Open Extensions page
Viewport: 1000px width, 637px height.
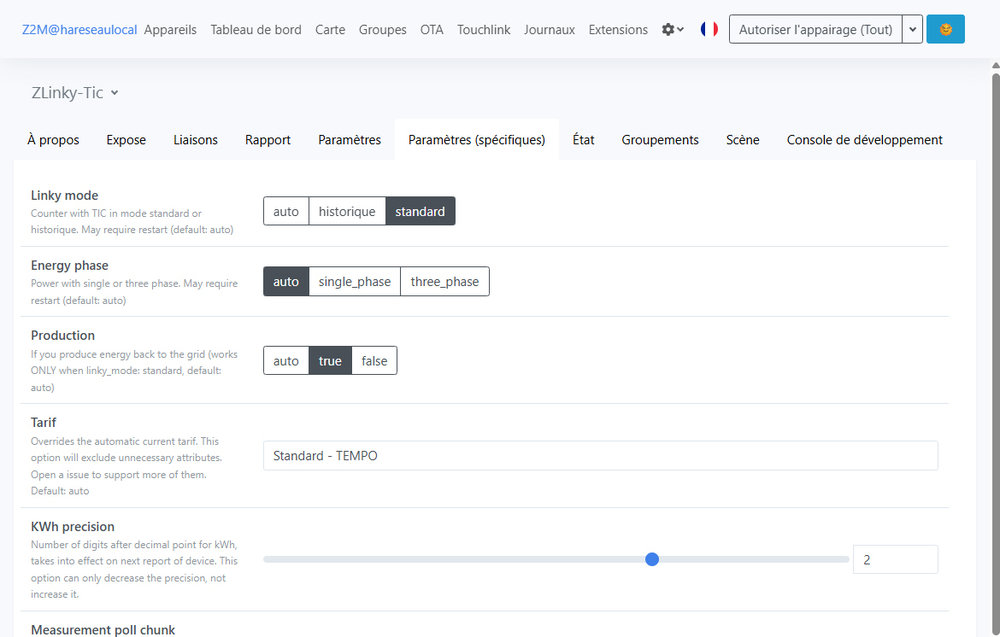click(x=618, y=29)
